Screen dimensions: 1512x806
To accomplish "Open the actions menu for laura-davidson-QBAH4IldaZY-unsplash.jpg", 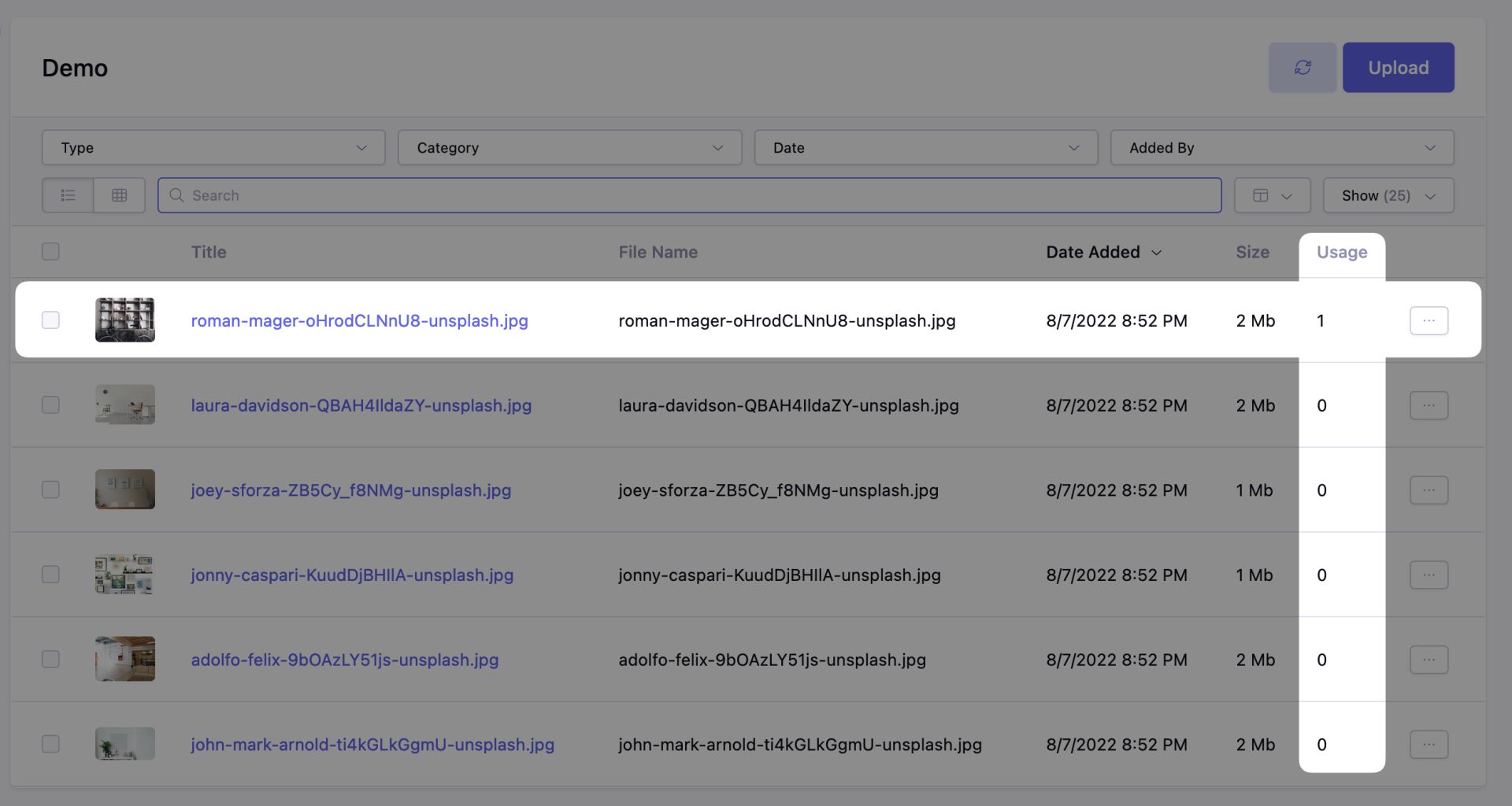I will pyautogui.click(x=1429, y=405).
